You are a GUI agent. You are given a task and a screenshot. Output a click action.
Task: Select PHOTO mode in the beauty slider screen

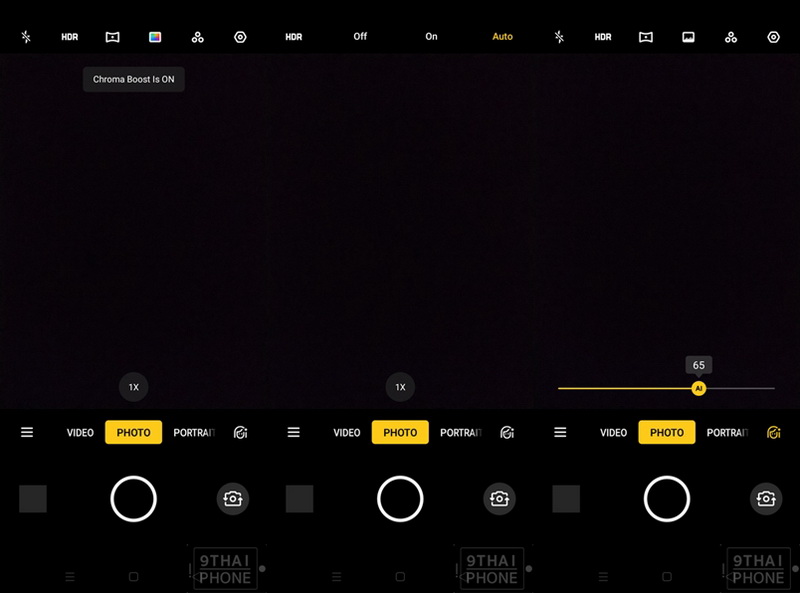tap(667, 432)
